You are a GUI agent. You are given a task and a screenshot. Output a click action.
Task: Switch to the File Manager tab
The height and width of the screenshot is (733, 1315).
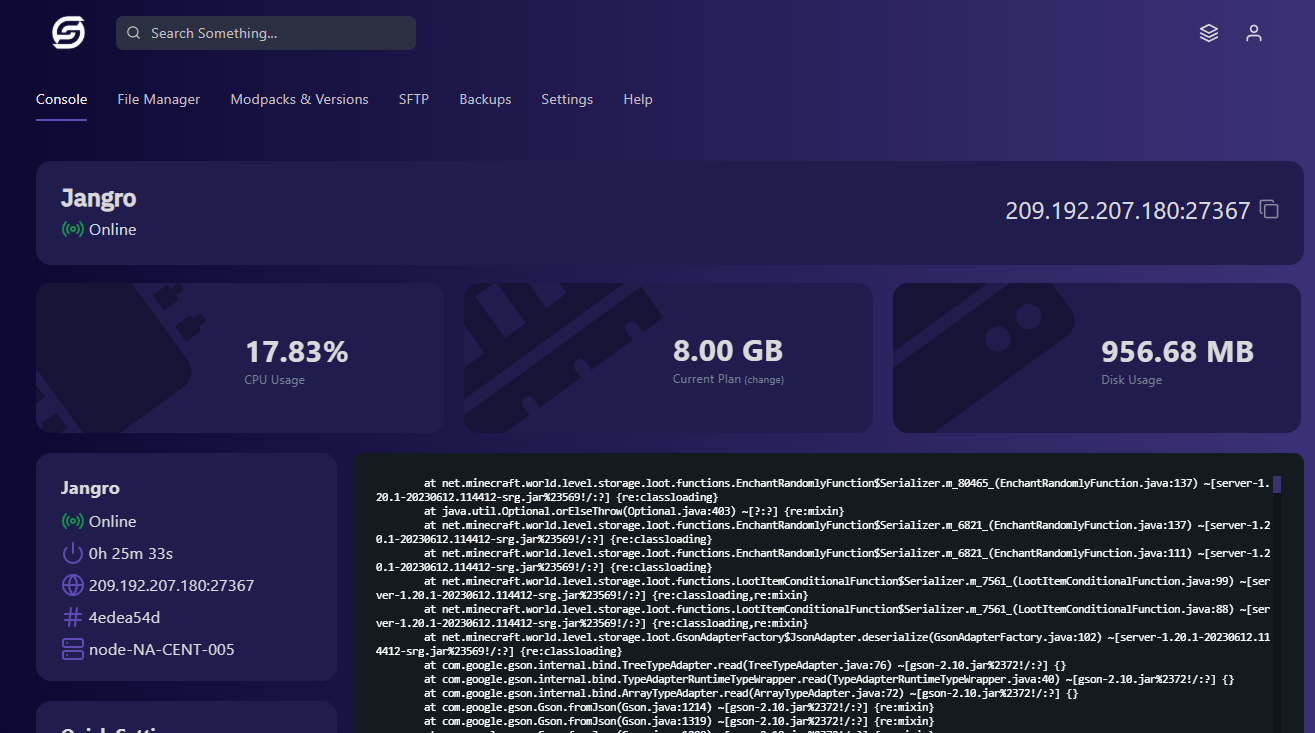pyautogui.click(x=158, y=99)
